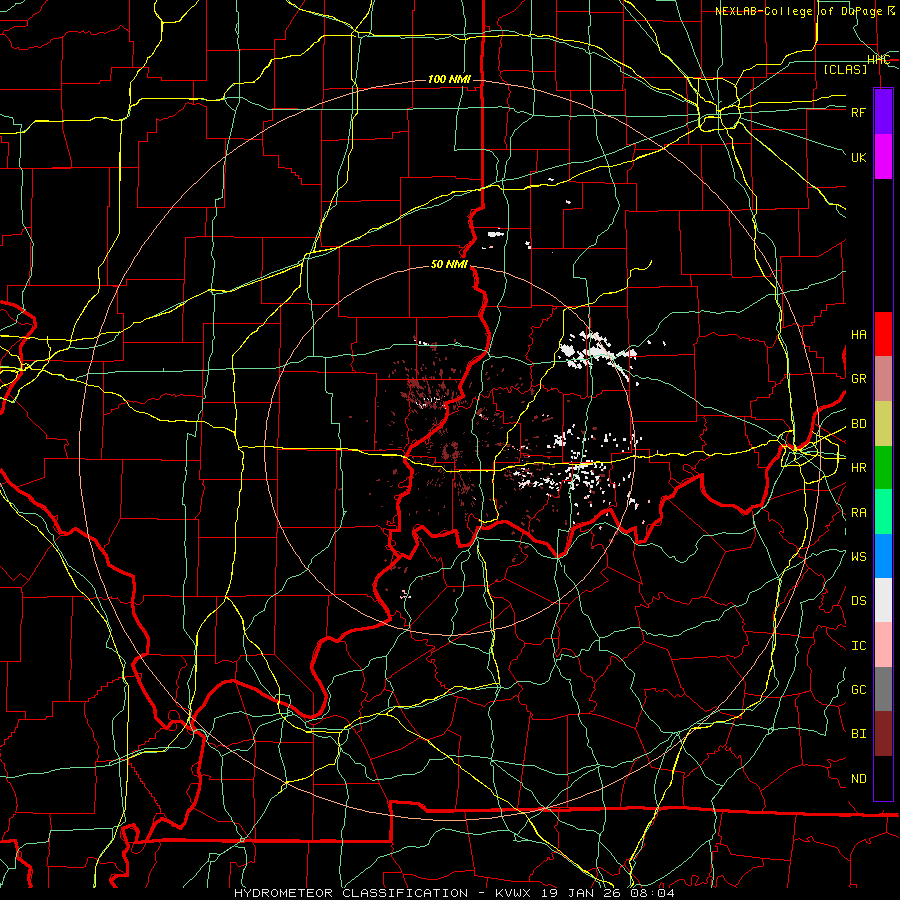Click the HHC product code text
The image size is (900, 900).
coord(878,60)
